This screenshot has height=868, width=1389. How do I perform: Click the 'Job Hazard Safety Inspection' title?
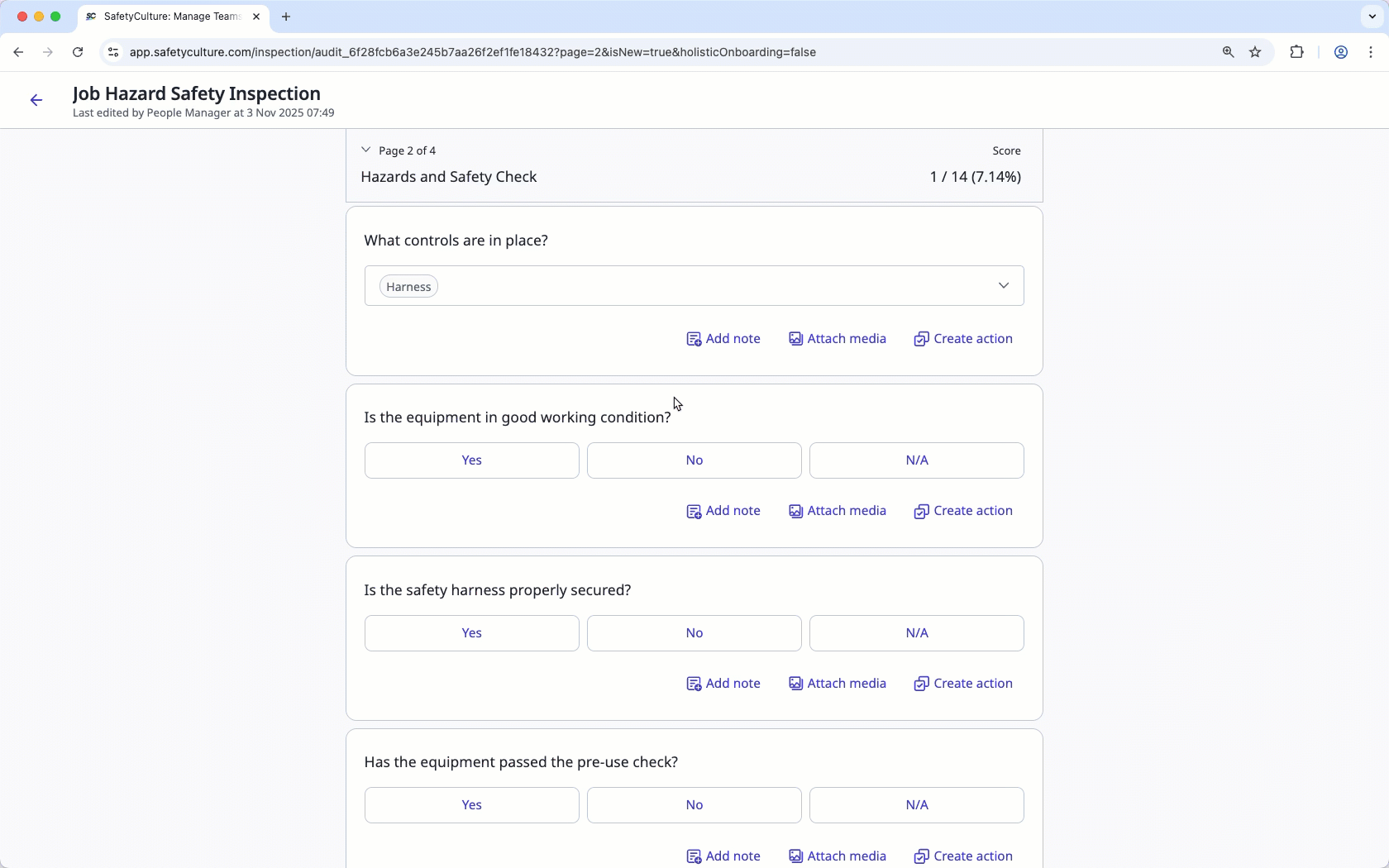(197, 93)
